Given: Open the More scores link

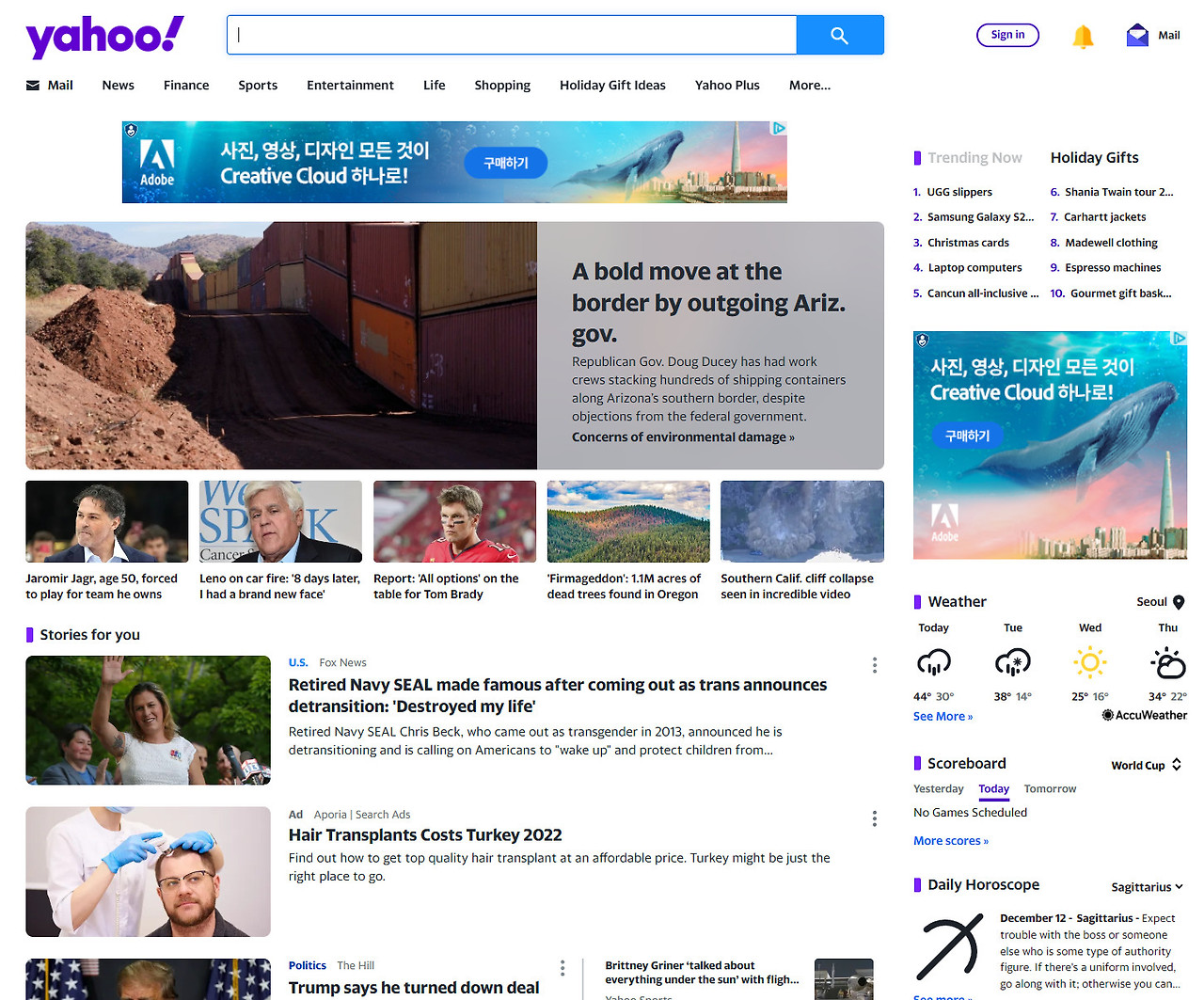Looking at the screenshot, I should pyautogui.click(x=951, y=841).
